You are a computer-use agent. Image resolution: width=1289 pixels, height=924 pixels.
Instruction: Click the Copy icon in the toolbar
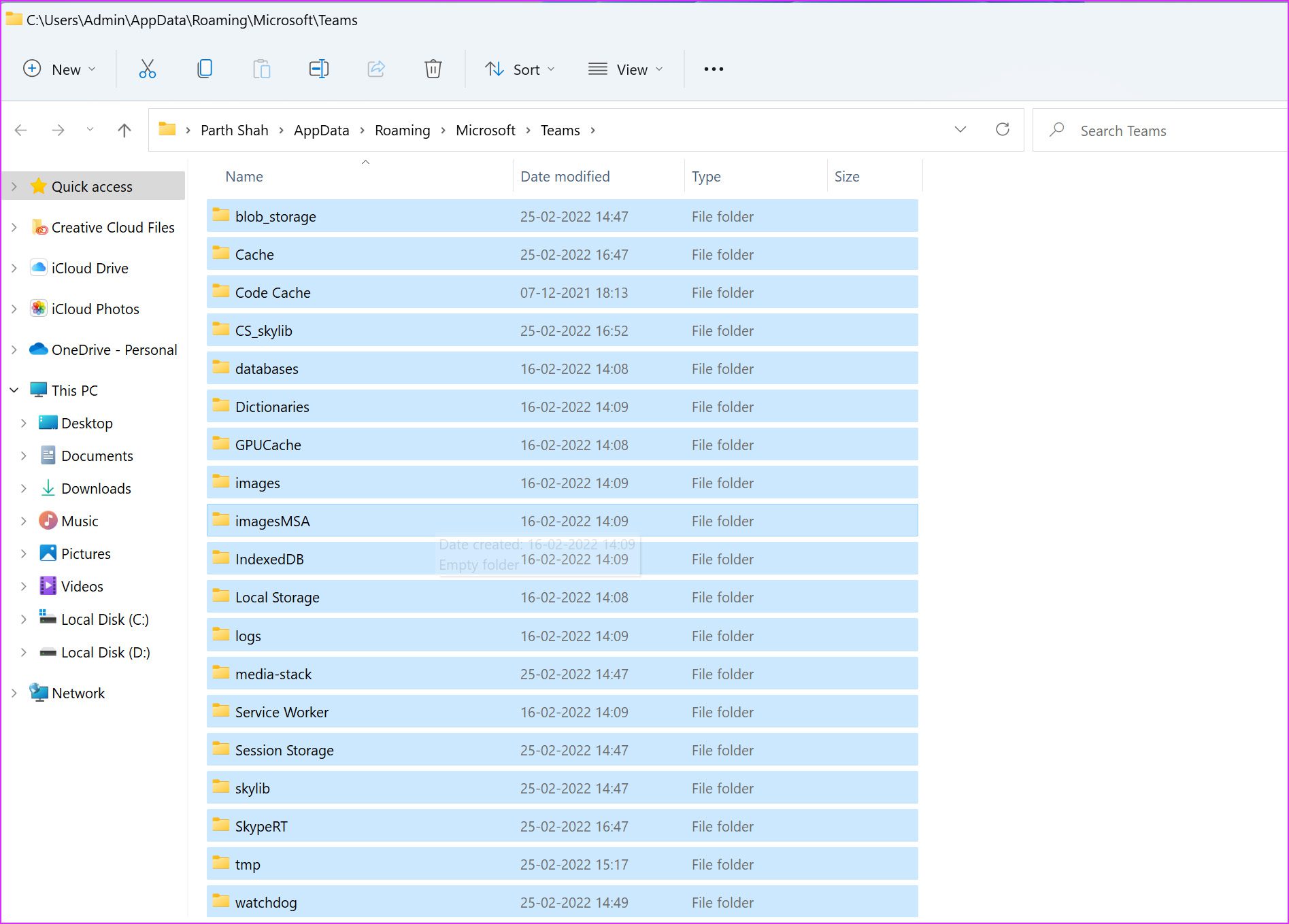point(205,69)
